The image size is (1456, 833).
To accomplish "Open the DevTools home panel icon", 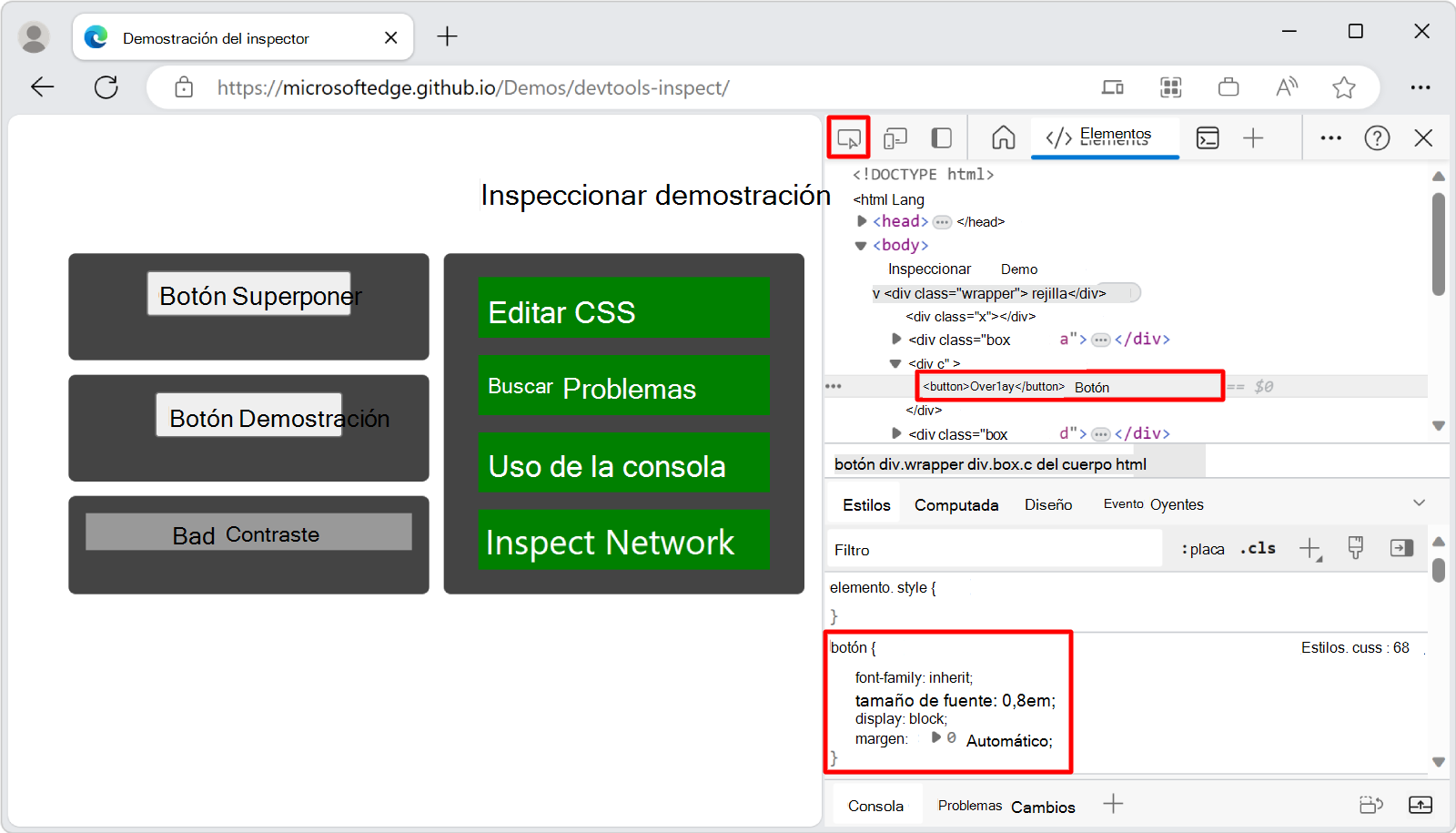I will tap(1003, 137).
